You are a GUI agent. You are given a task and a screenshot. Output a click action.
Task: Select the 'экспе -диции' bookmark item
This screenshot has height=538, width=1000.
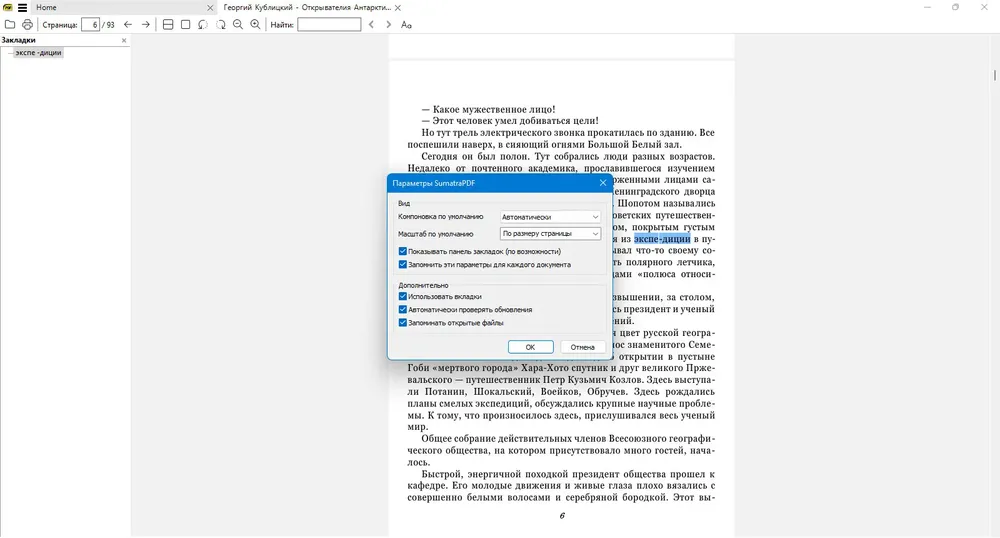(x=38, y=53)
